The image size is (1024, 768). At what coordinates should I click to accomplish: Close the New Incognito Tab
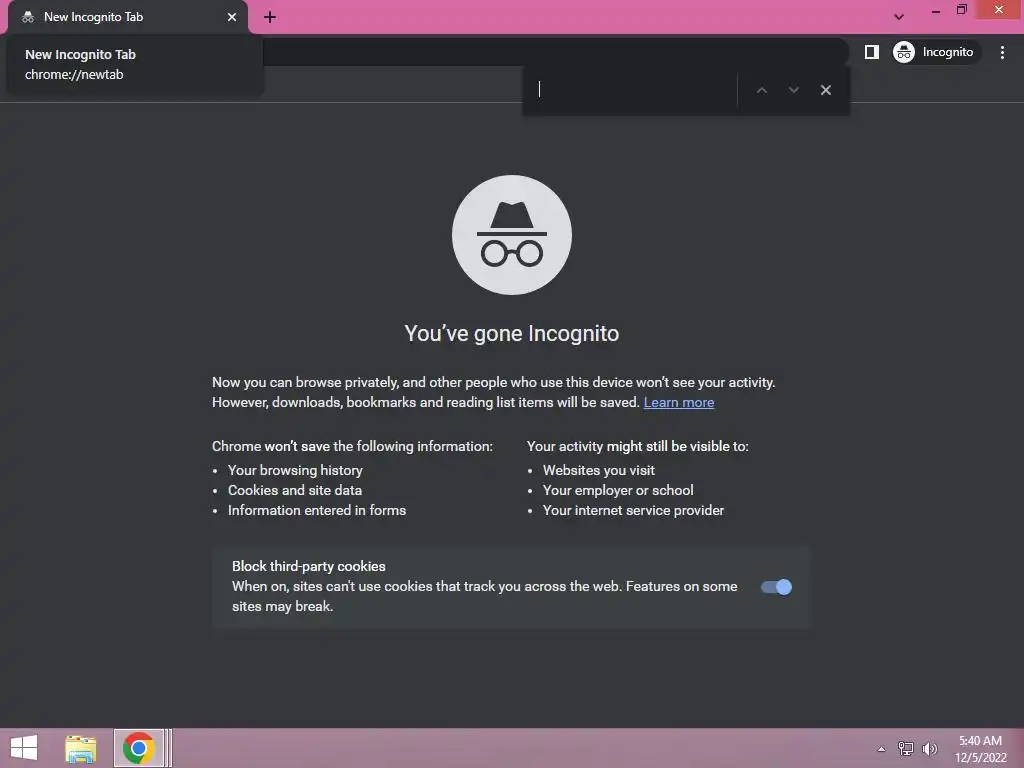point(232,17)
